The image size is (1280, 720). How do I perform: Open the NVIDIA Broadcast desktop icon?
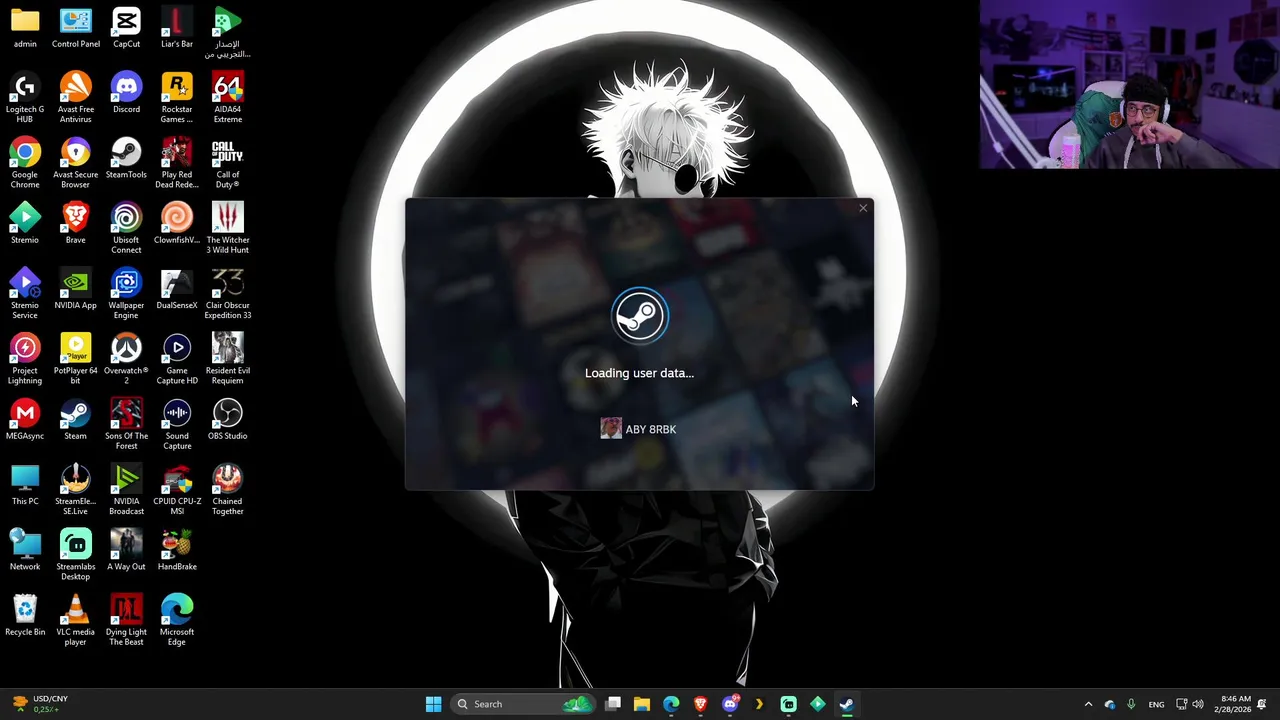[126, 489]
